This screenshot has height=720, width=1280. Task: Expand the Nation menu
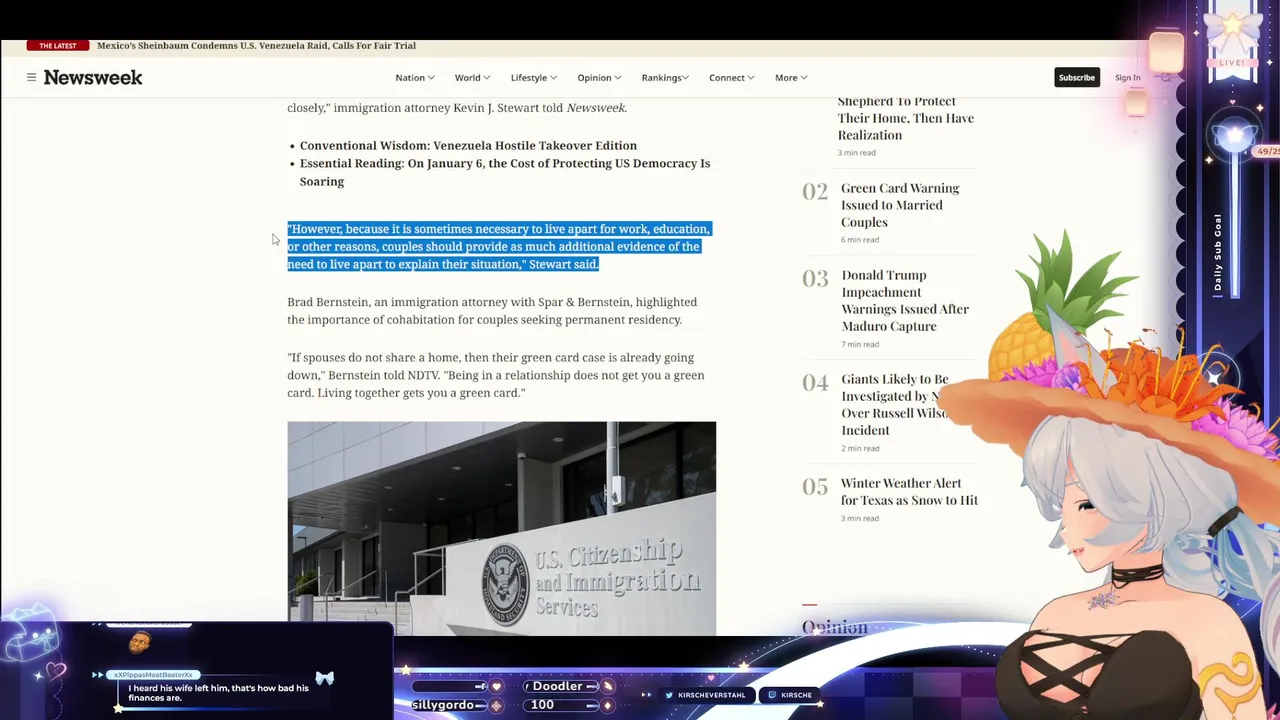click(x=414, y=77)
